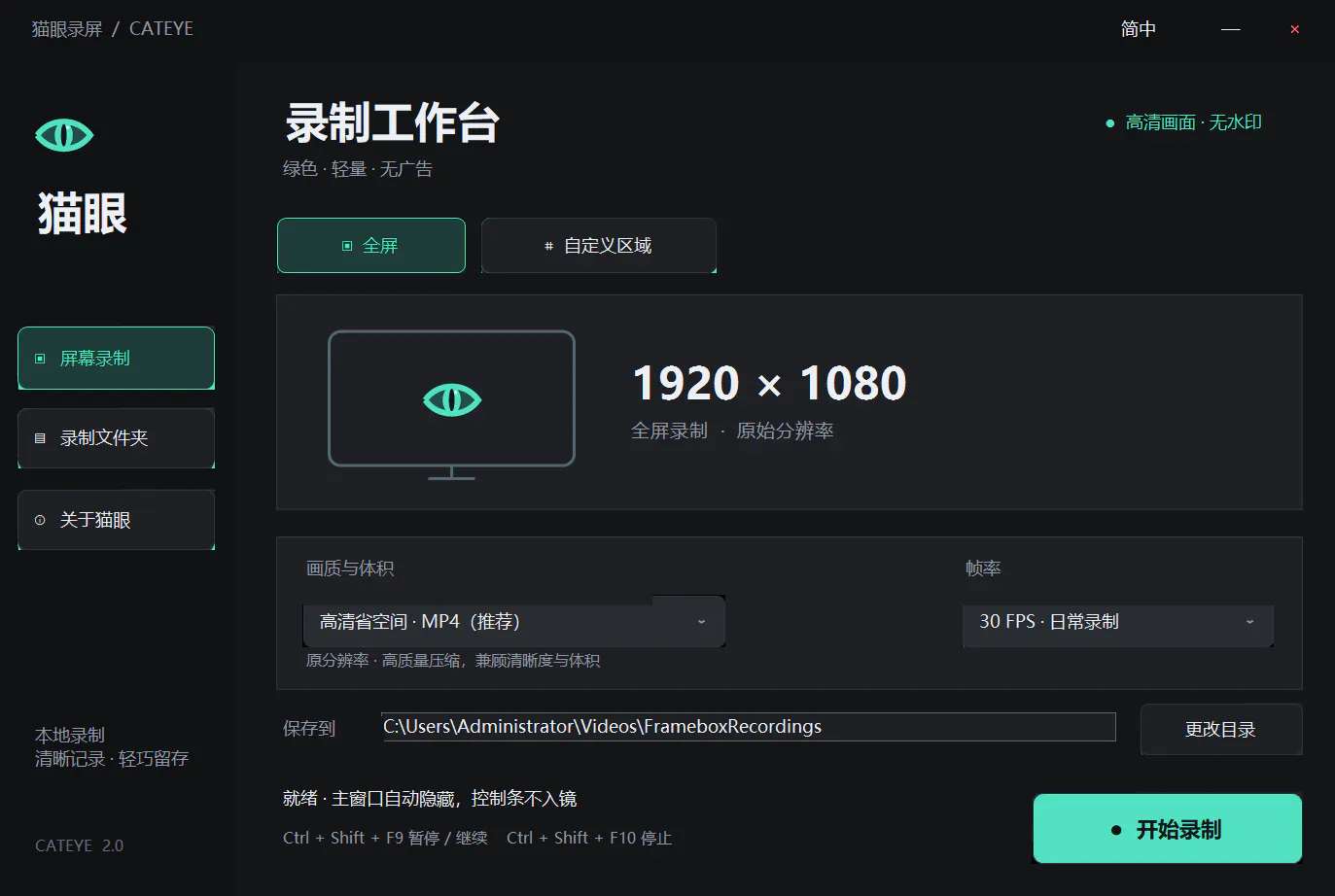Switch language via 简中 button
Viewport: 1335px width, 896px height.
[x=1139, y=29]
